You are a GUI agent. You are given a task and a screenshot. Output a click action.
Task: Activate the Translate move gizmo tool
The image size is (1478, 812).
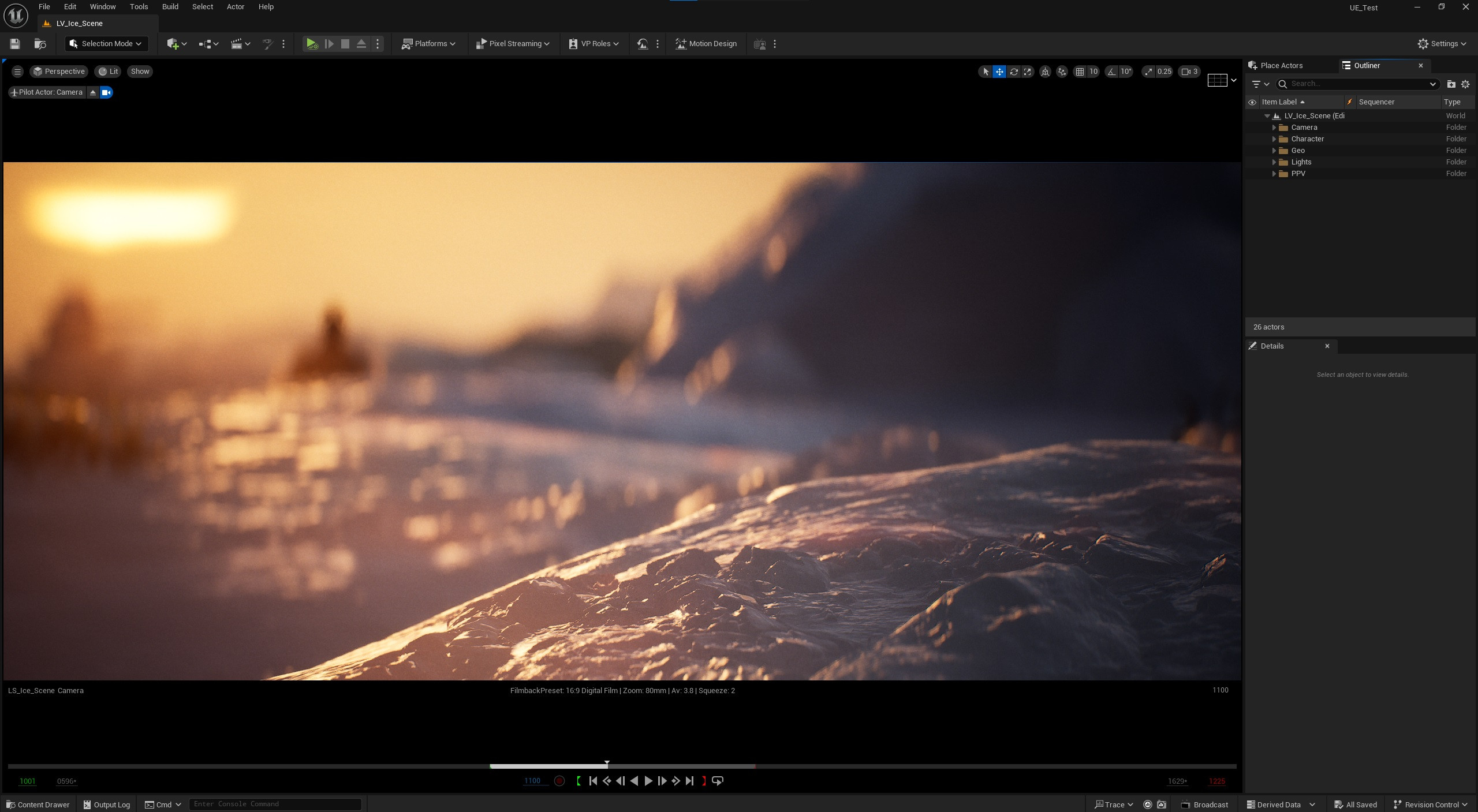(999, 72)
